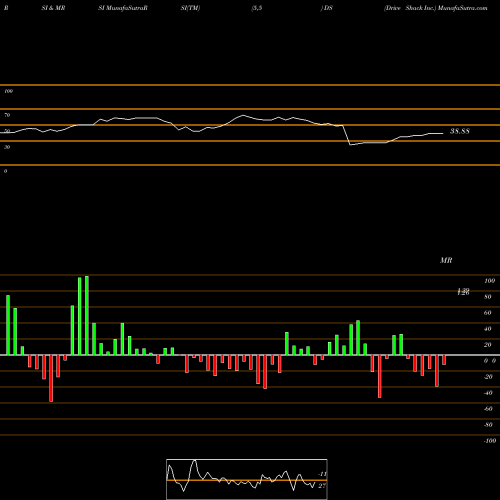500x500 pixels.
Task: Click the 70 level label on RSI axis
Action: 7,115
